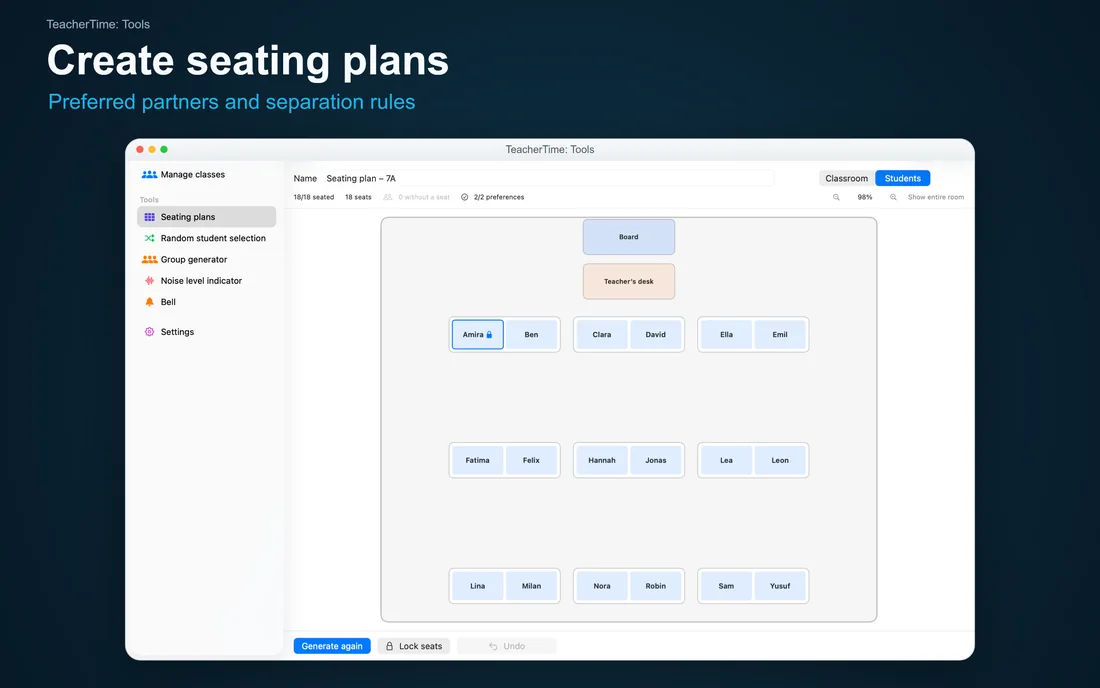Click the preferences checkmark circle icon
The height and width of the screenshot is (688, 1100).
point(464,198)
